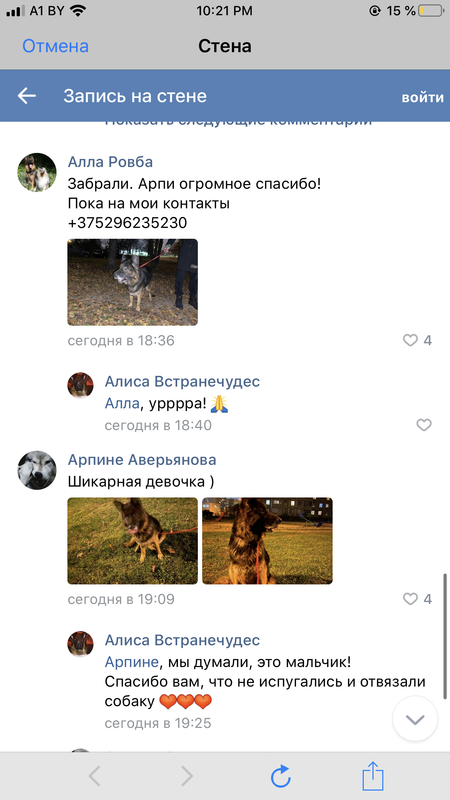Tap the Арпине mention link in the last reply
The width and height of the screenshot is (450, 800).
[x=132, y=663]
